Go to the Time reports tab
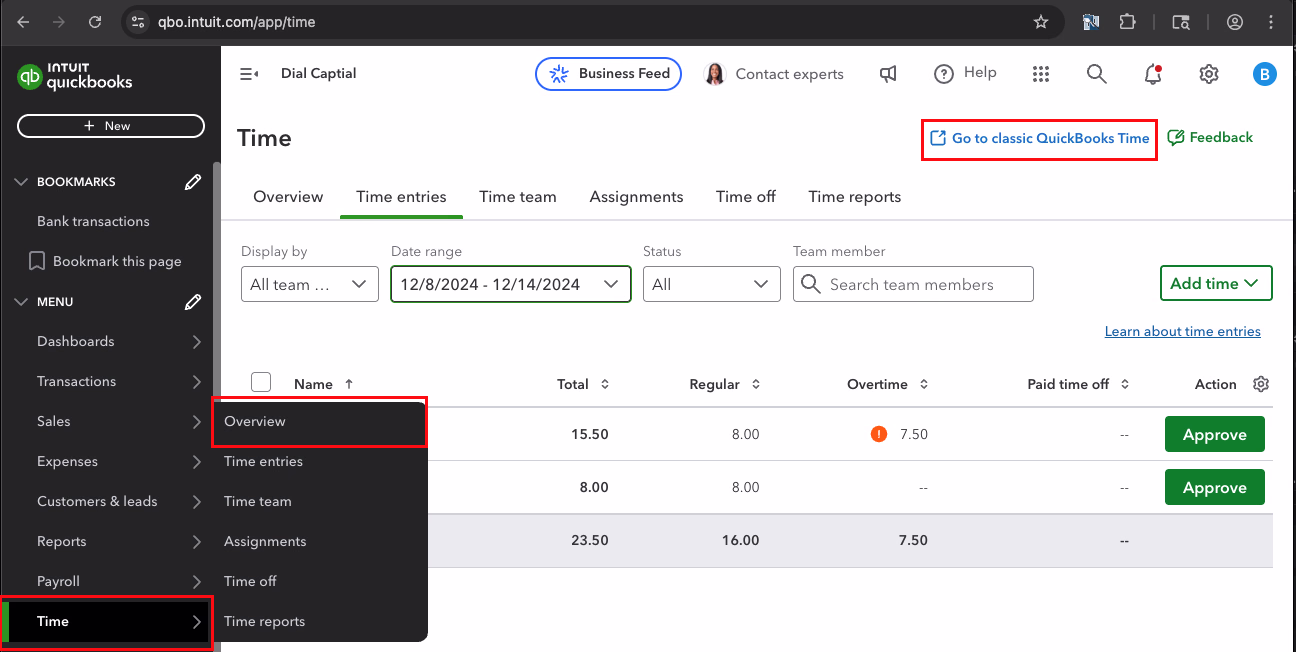The height and width of the screenshot is (652, 1296). click(x=855, y=197)
